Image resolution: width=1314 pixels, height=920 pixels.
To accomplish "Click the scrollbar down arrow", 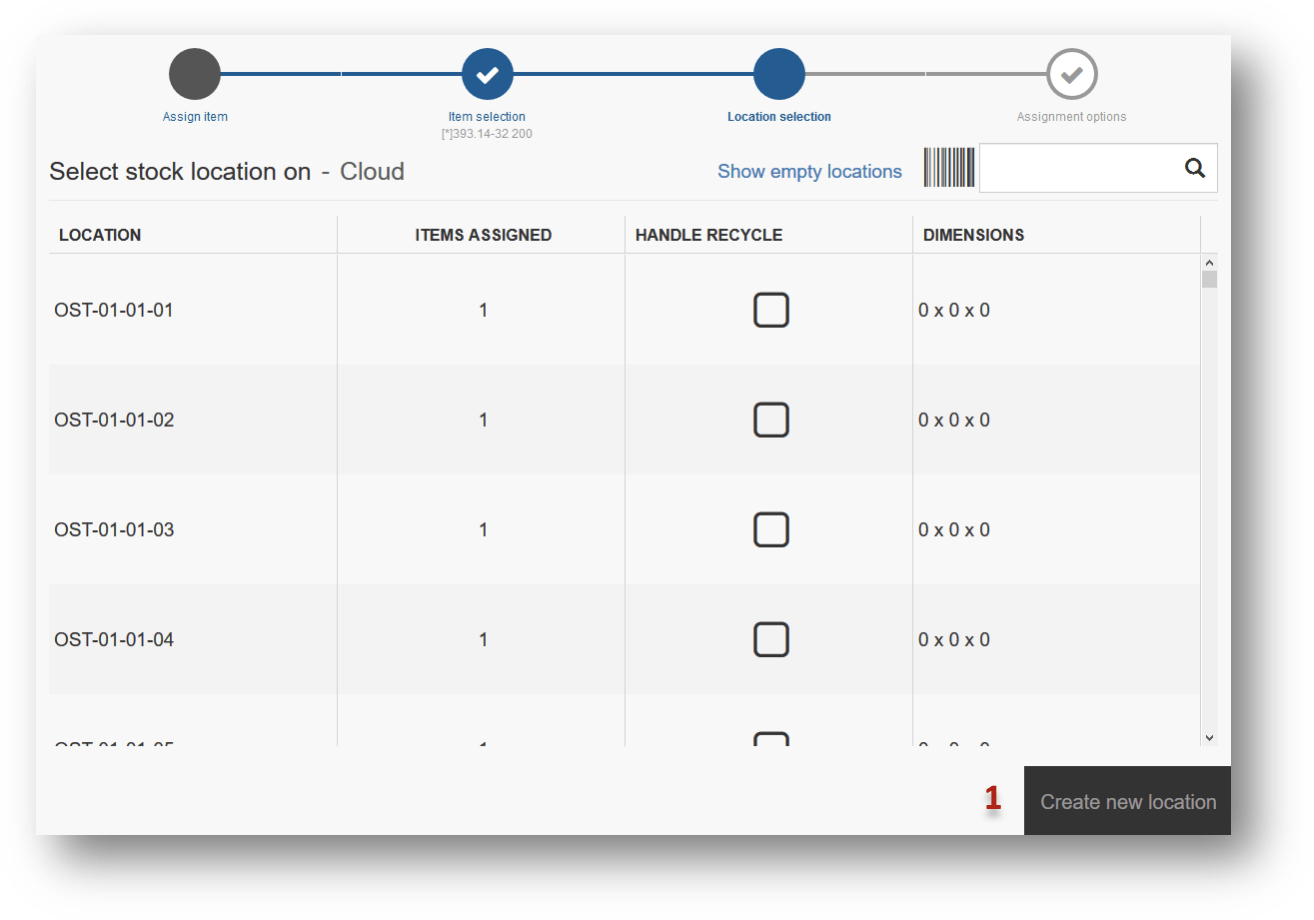I will 1209,737.
